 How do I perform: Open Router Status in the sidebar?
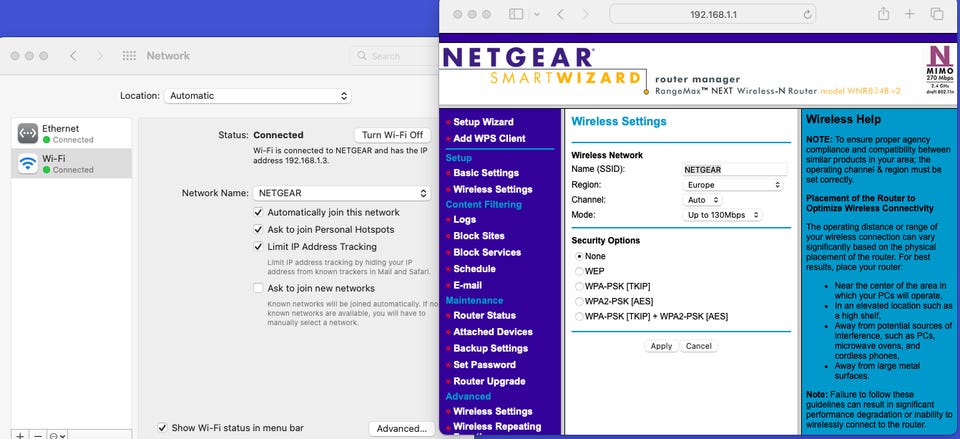click(x=484, y=315)
